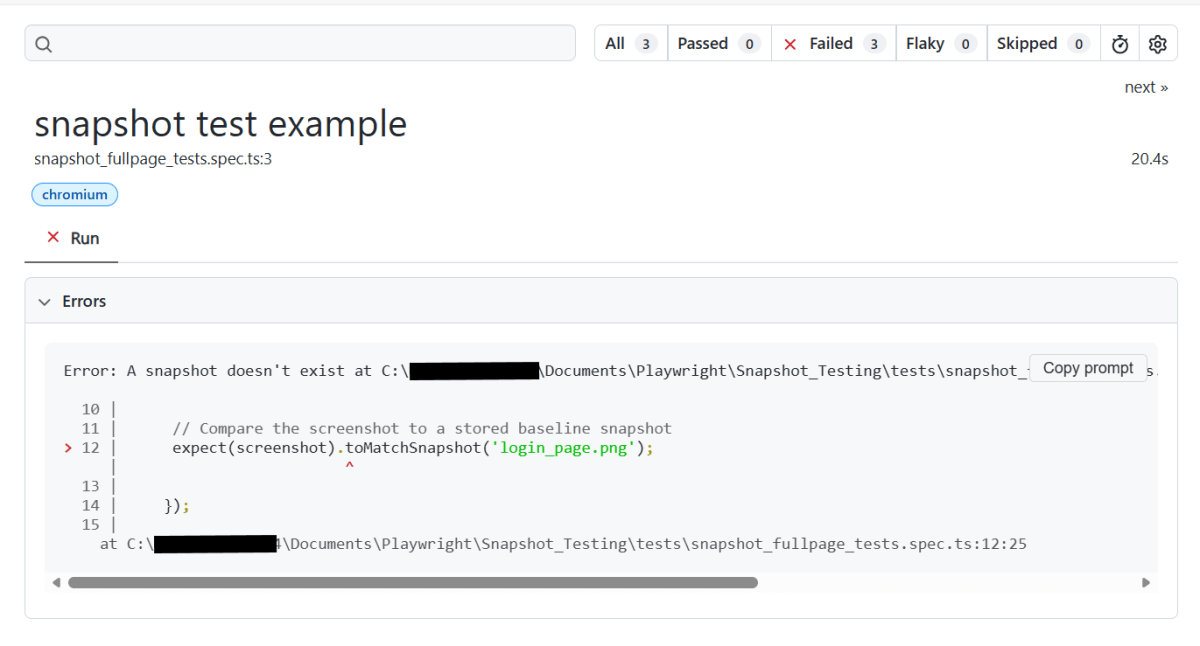The height and width of the screenshot is (646, 1200).
Task: Click the snapshot_fullpage_tests.spec.ts:3 file location text
Action: click(153, 159)
